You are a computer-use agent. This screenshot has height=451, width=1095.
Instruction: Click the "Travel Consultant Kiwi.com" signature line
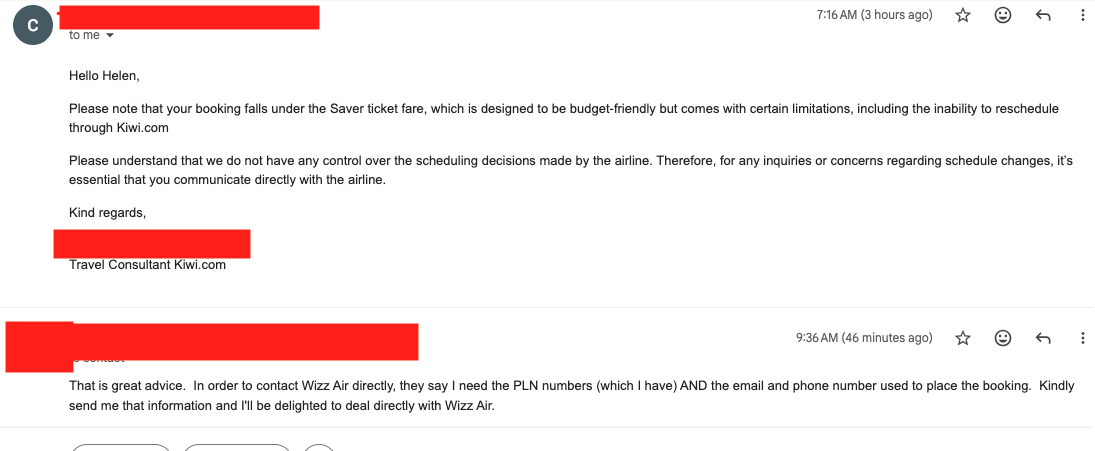pos(147,265)
